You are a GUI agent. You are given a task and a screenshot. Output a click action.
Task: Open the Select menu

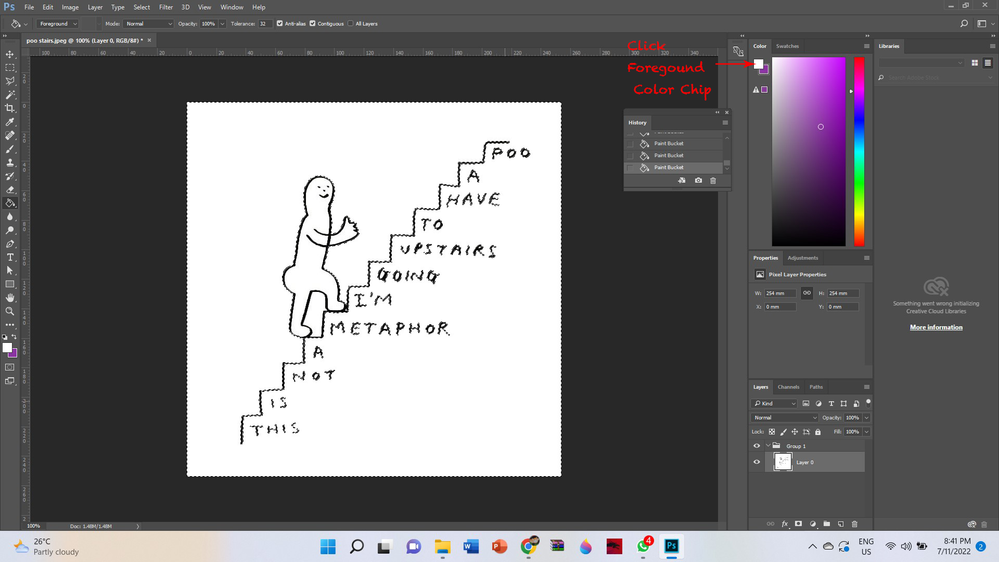(141, 7)
